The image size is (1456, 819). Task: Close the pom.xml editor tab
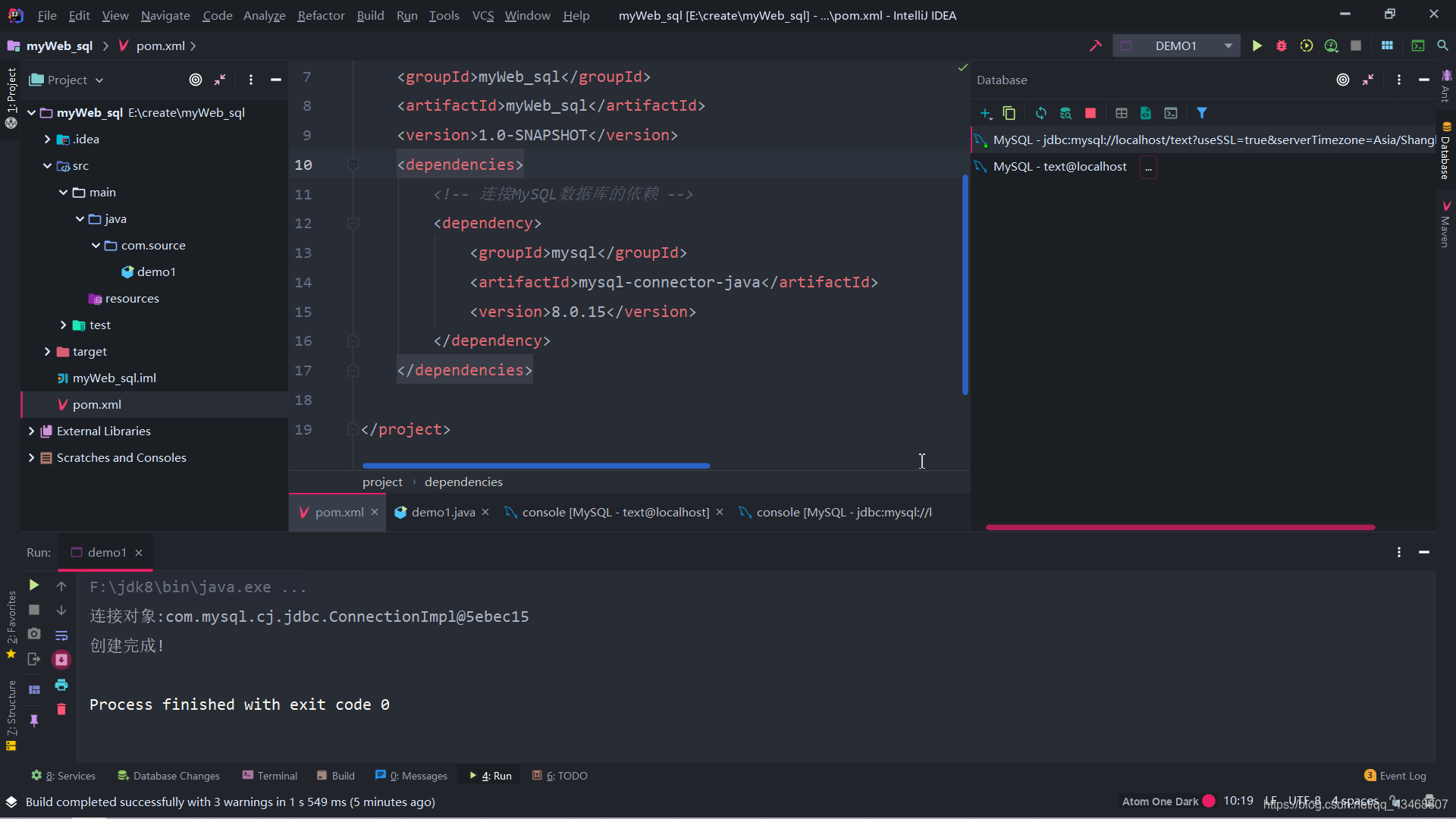[375, 513]
